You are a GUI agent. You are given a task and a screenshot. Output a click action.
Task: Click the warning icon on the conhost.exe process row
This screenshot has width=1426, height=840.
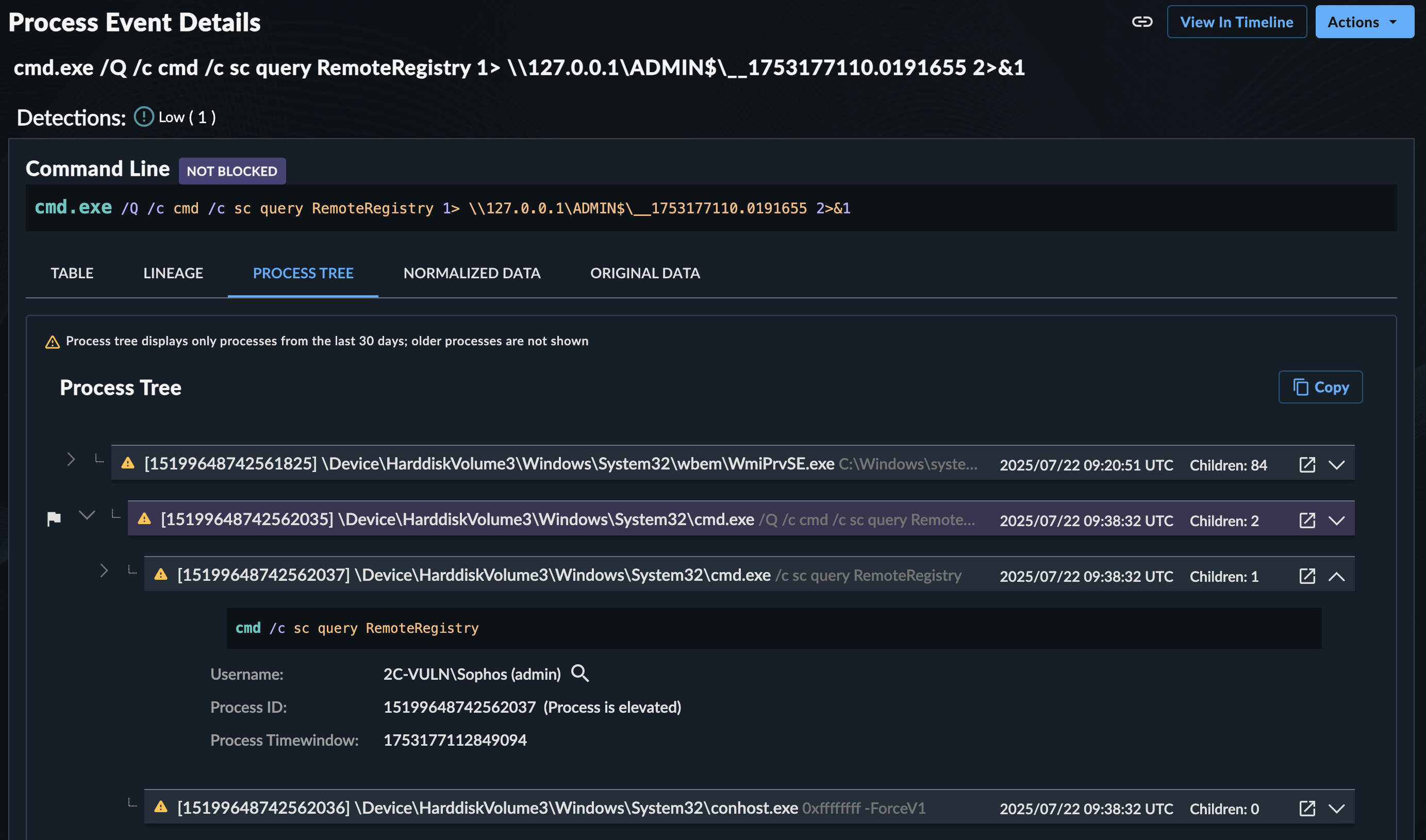(x=161, y=808)
